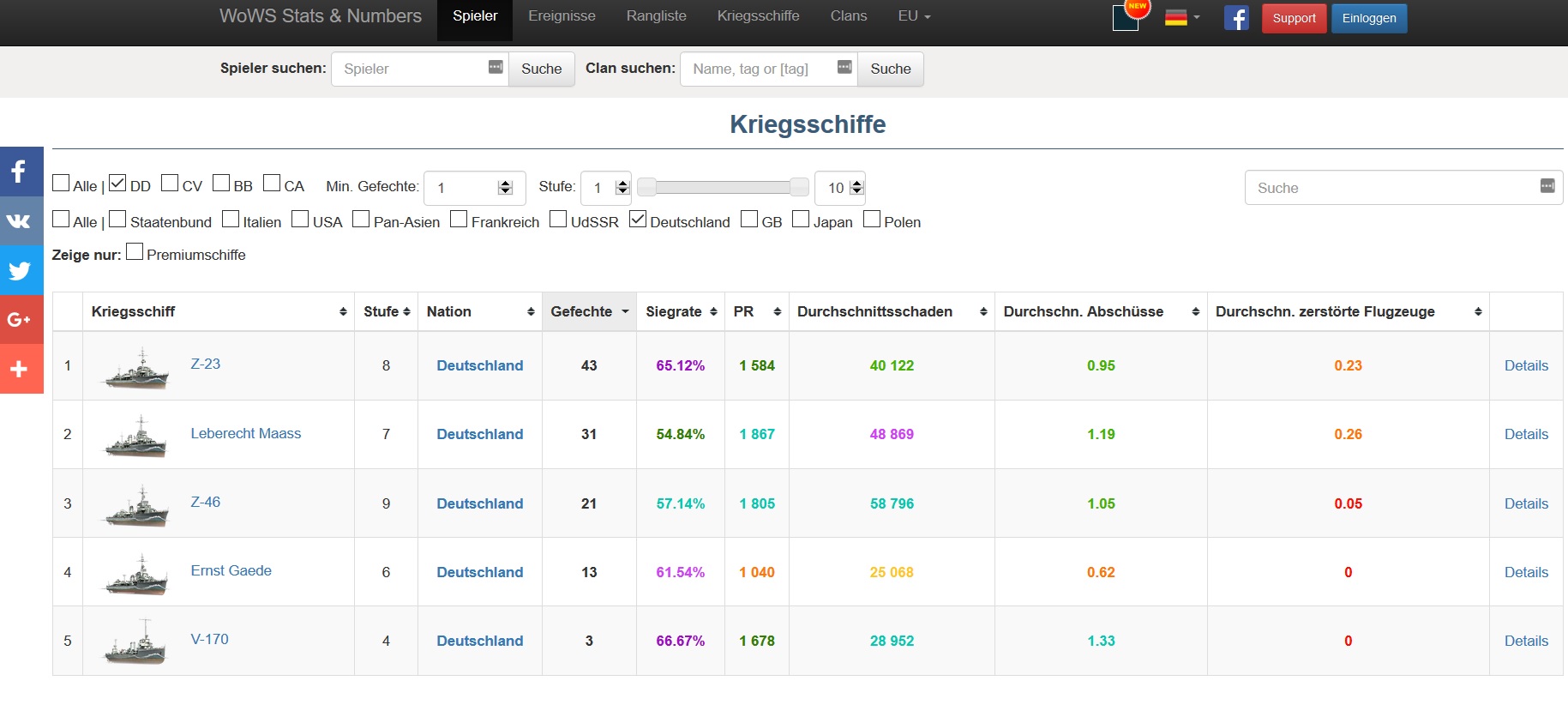Image resolution: width=1568 pixels, height=723 pixels.
Task: Check the Pan-Asien nation checkbox
Action: coord(361,219)
